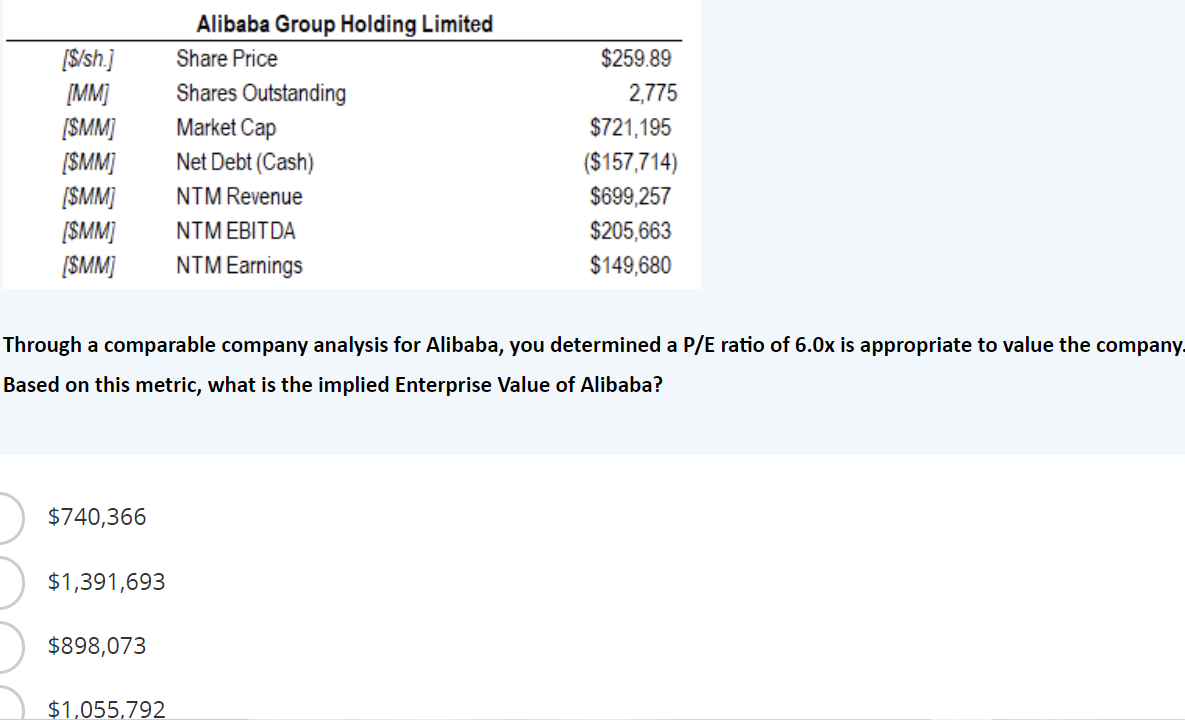Image resolution: width=1185 pixels, height=720 pixels.
Task: Select the radio button for $740,366
Action: [x=6, y=518]
